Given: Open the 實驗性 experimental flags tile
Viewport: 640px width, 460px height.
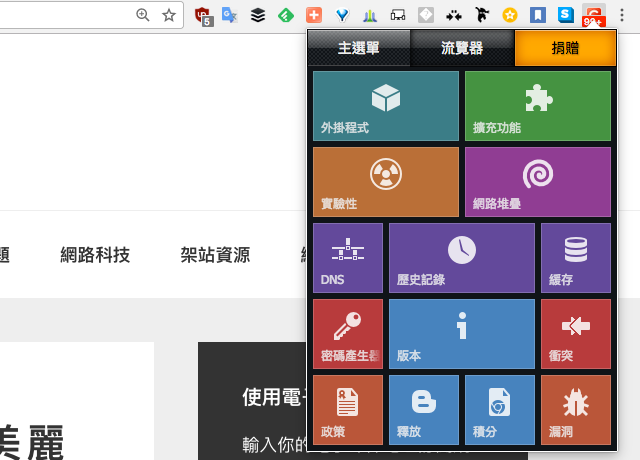Looking at the screenshot, I should [x=386, y=182].
